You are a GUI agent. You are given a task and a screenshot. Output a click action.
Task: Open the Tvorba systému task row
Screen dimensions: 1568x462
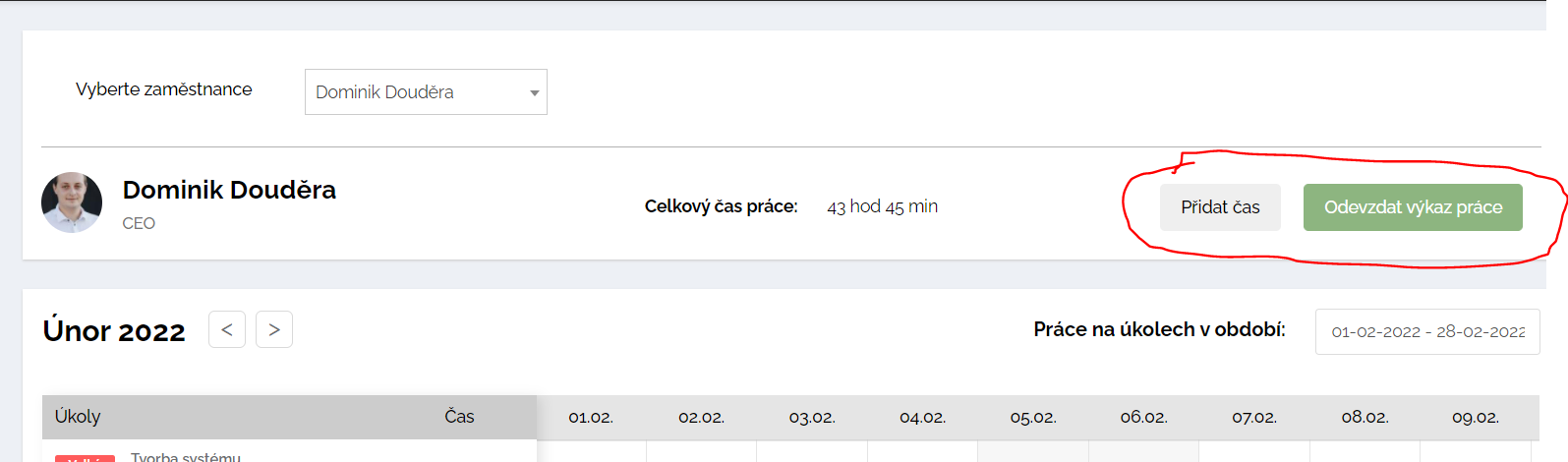[289, 454]
